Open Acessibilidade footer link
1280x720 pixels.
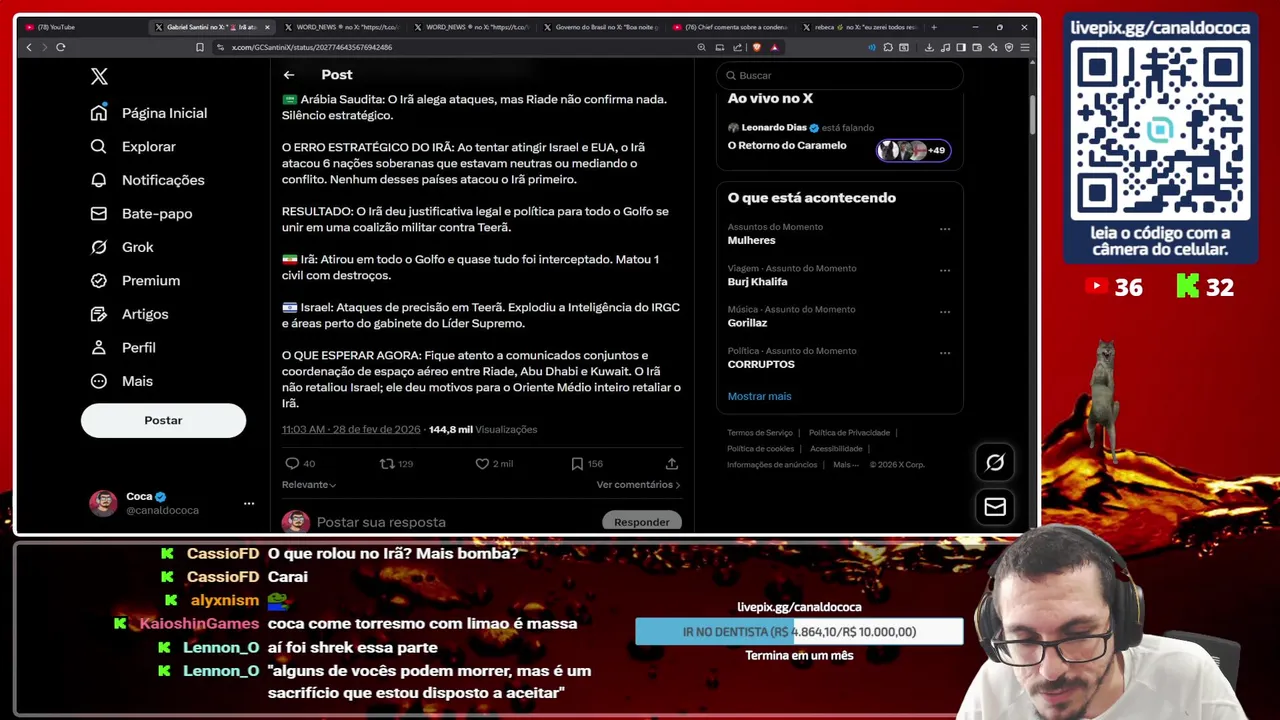point(836,449)
